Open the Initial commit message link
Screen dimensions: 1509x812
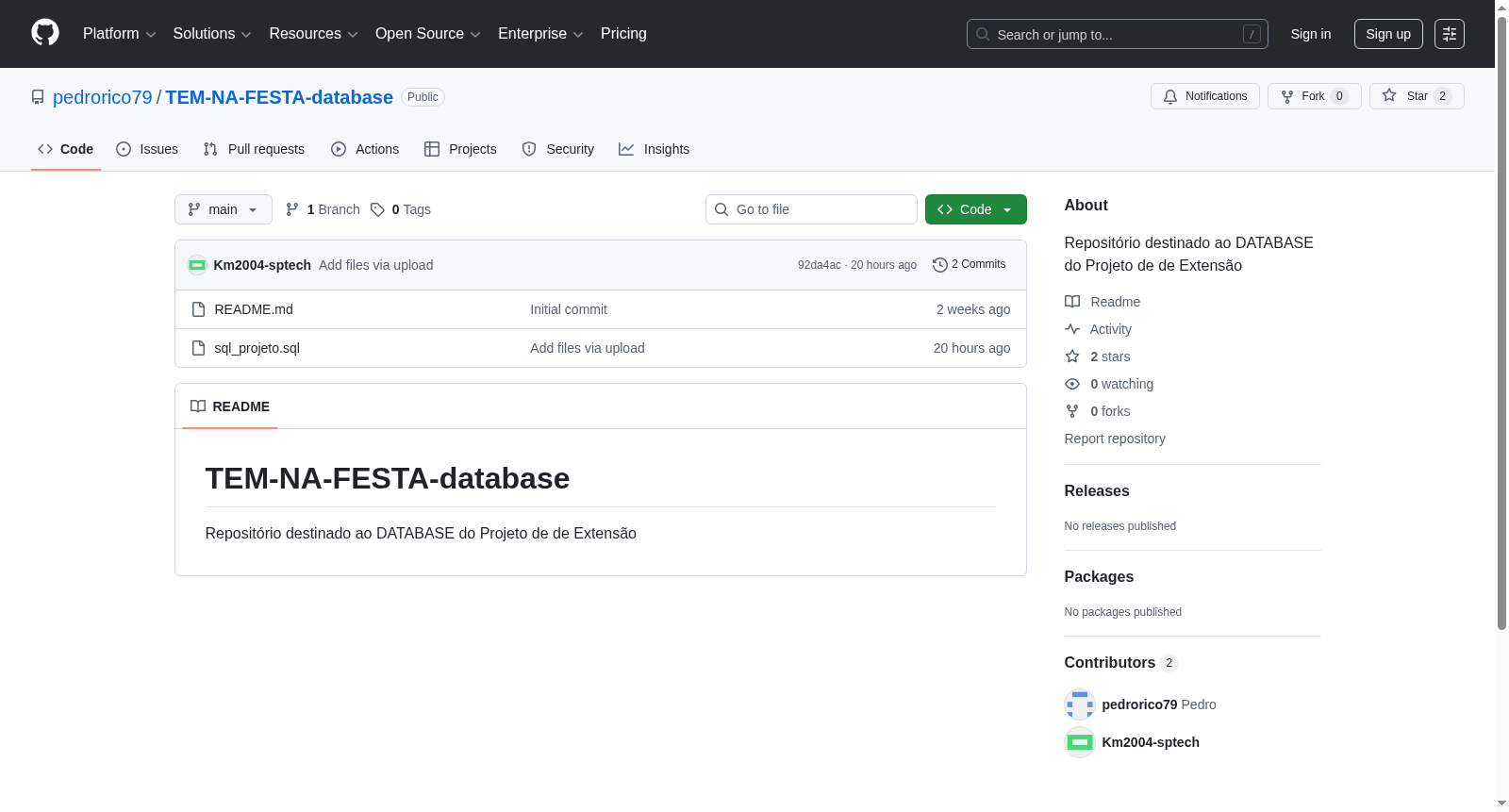(569, 309)
